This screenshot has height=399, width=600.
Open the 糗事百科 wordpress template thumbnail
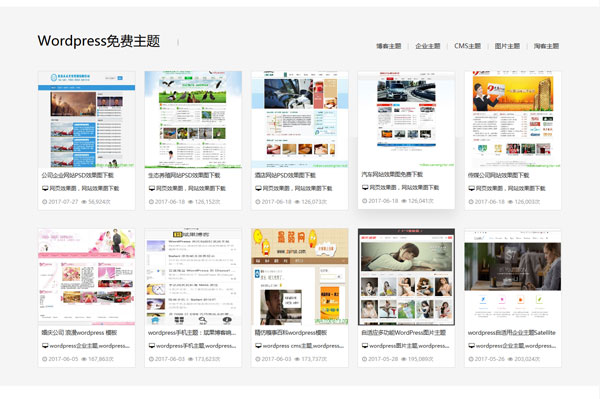tap(300, 277)
